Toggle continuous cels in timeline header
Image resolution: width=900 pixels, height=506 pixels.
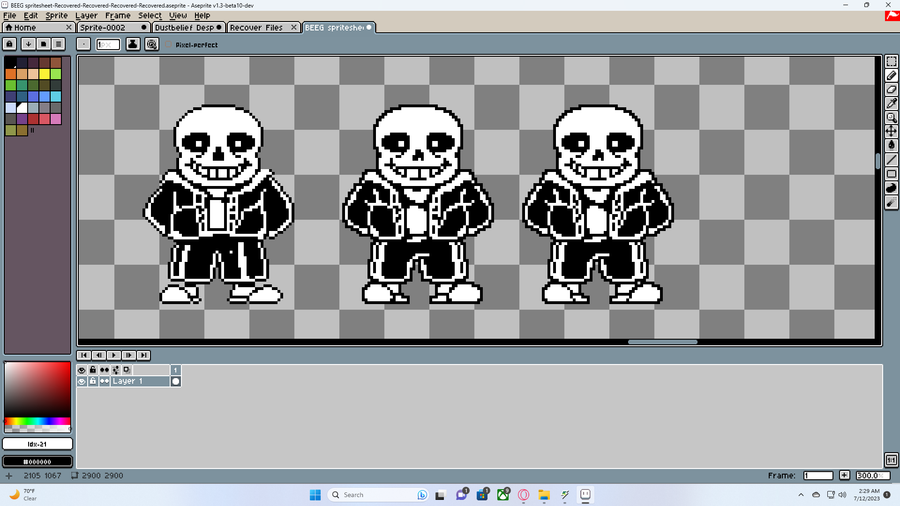pyautogui.click(x=104, y=370)
